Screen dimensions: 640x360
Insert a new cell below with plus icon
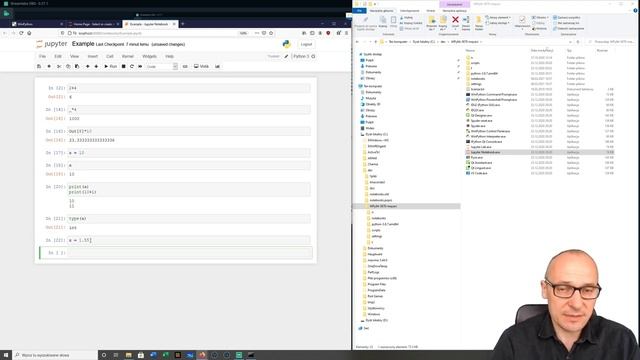pyautogui.click(x=49, y=66)
